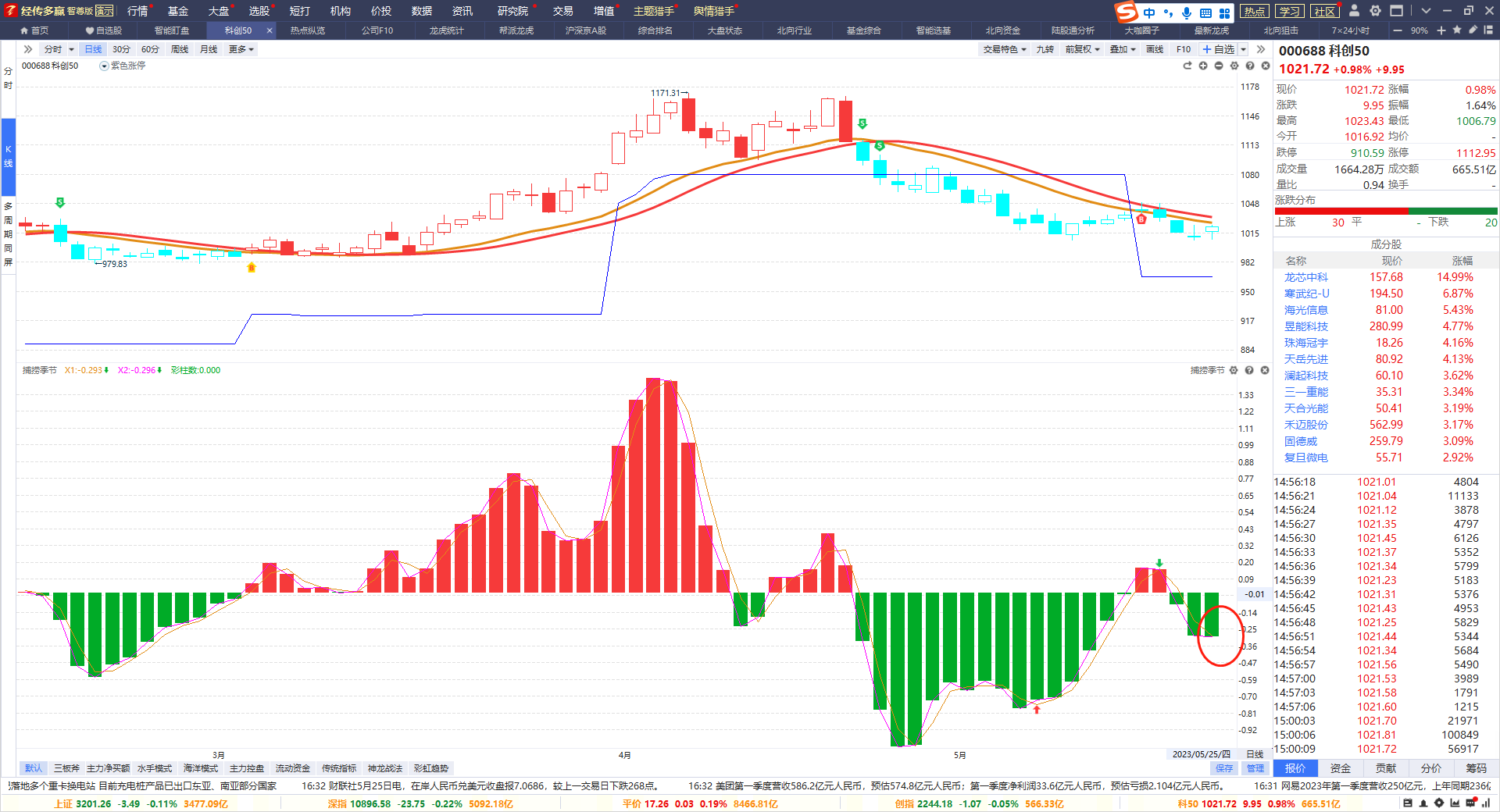This screenshot has height=812, width=1500.
Task: Click the alert bell icon in status bar
Action: pyautogui.click(x=1423, y=803)
